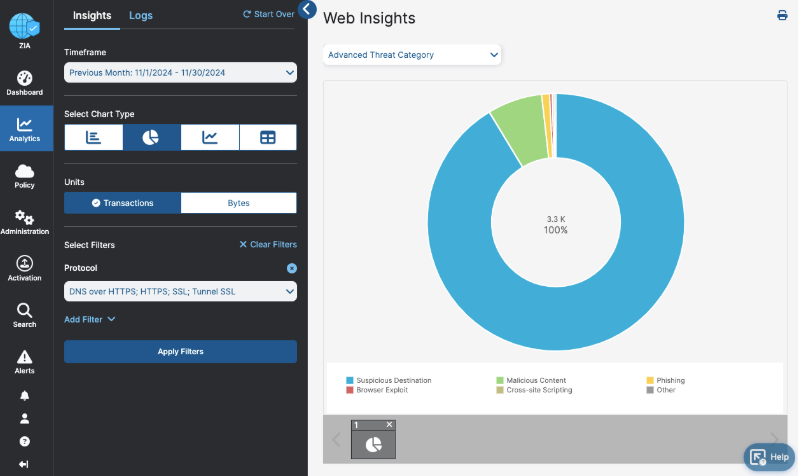This screenshot has height=476, width=798.
Task: Select the Insights tab
Action: pos(92,16)
